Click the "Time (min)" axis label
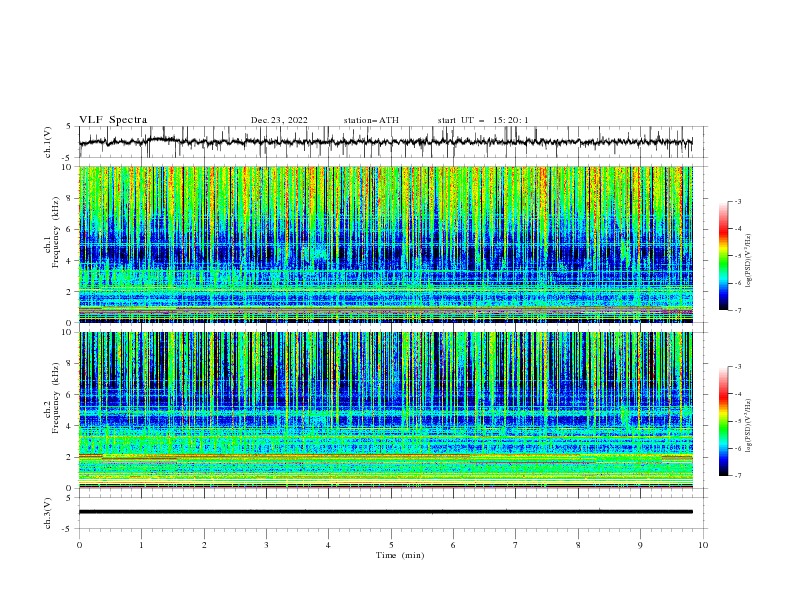 (400, 555)
